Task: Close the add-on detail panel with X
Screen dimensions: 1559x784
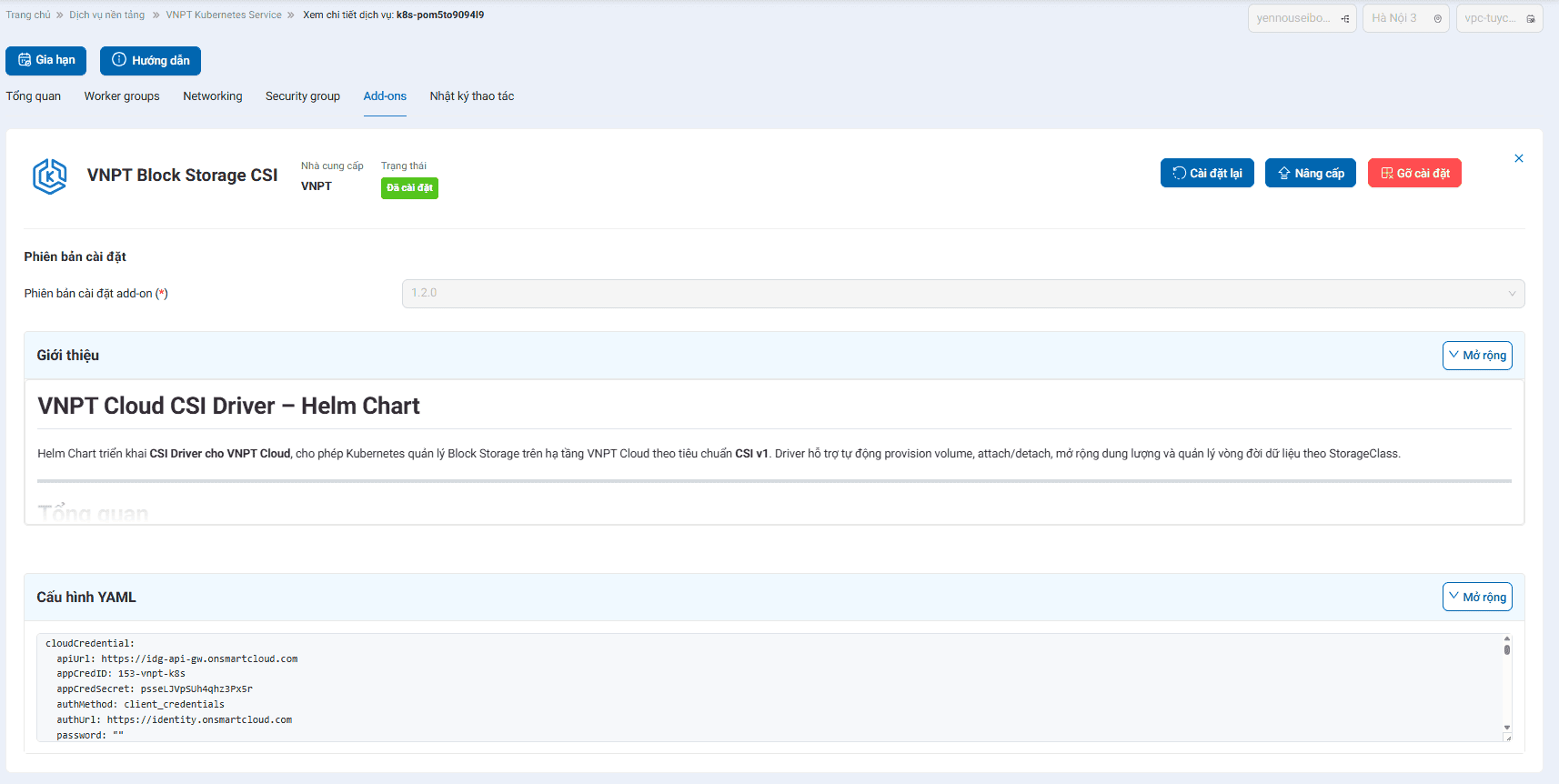Action: coord(1518,158)
